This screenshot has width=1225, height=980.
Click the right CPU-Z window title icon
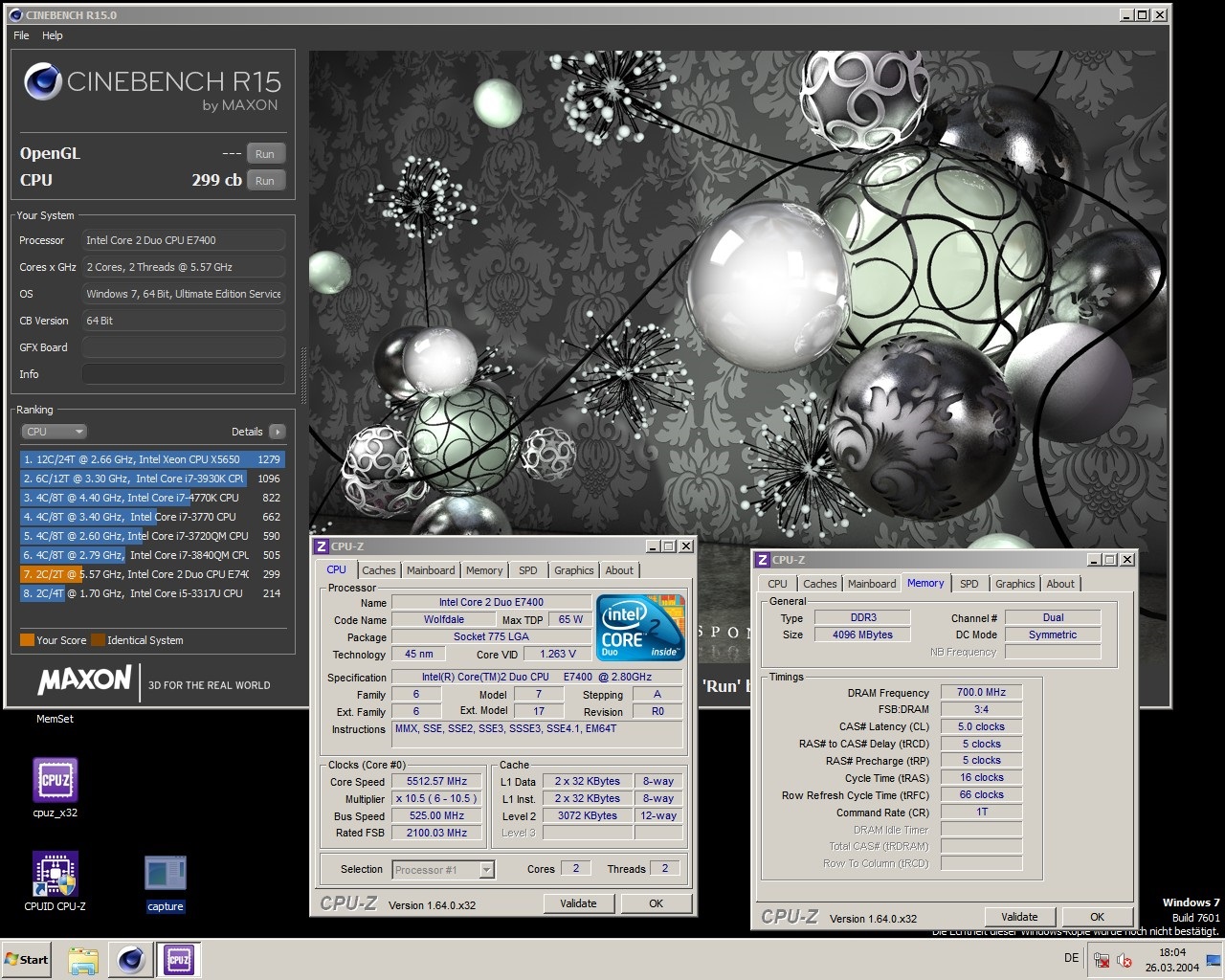(763, 560)
